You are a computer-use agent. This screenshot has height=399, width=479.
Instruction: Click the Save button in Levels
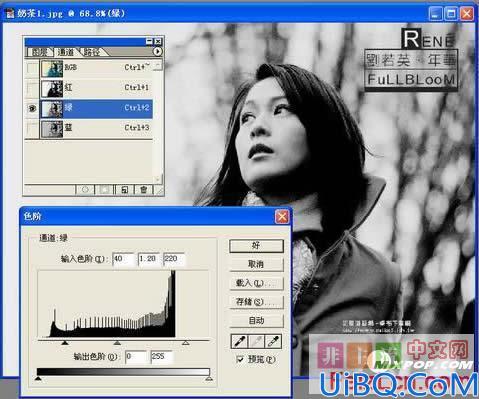pos(256,302)
